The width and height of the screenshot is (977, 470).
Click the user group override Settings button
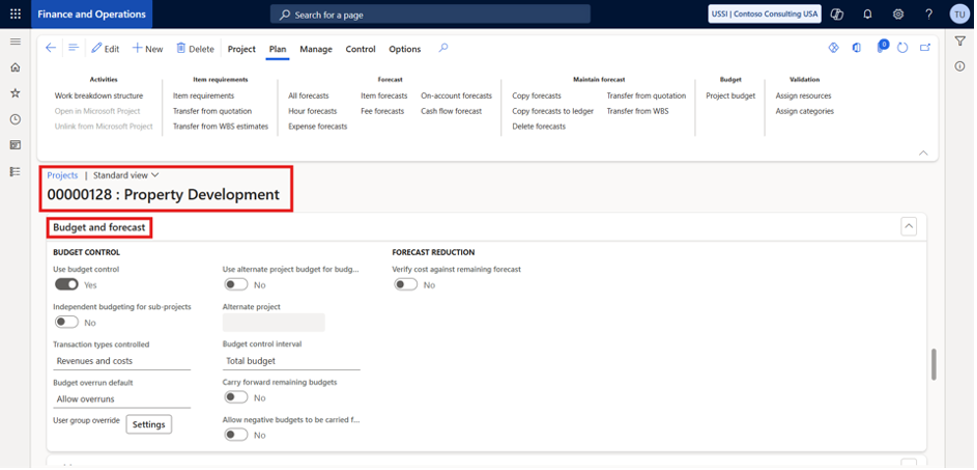coord(149,425)
